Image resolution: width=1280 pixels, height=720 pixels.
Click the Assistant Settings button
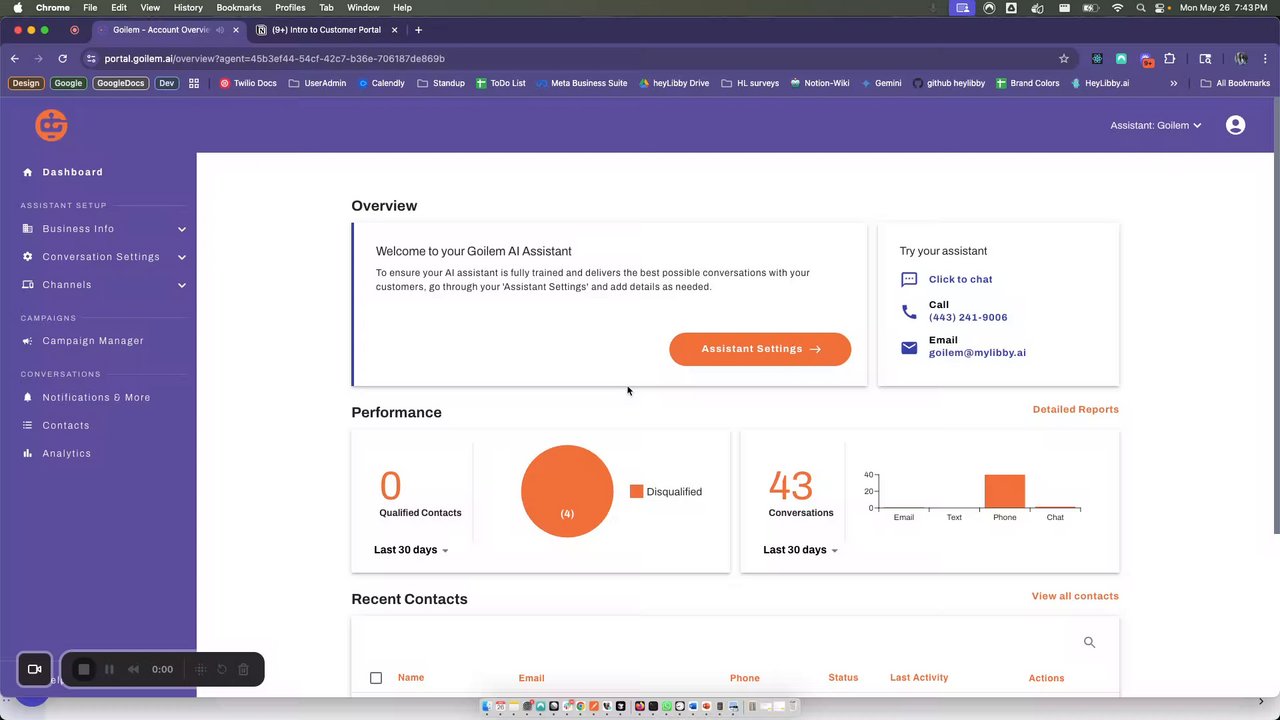pos(760,349)
